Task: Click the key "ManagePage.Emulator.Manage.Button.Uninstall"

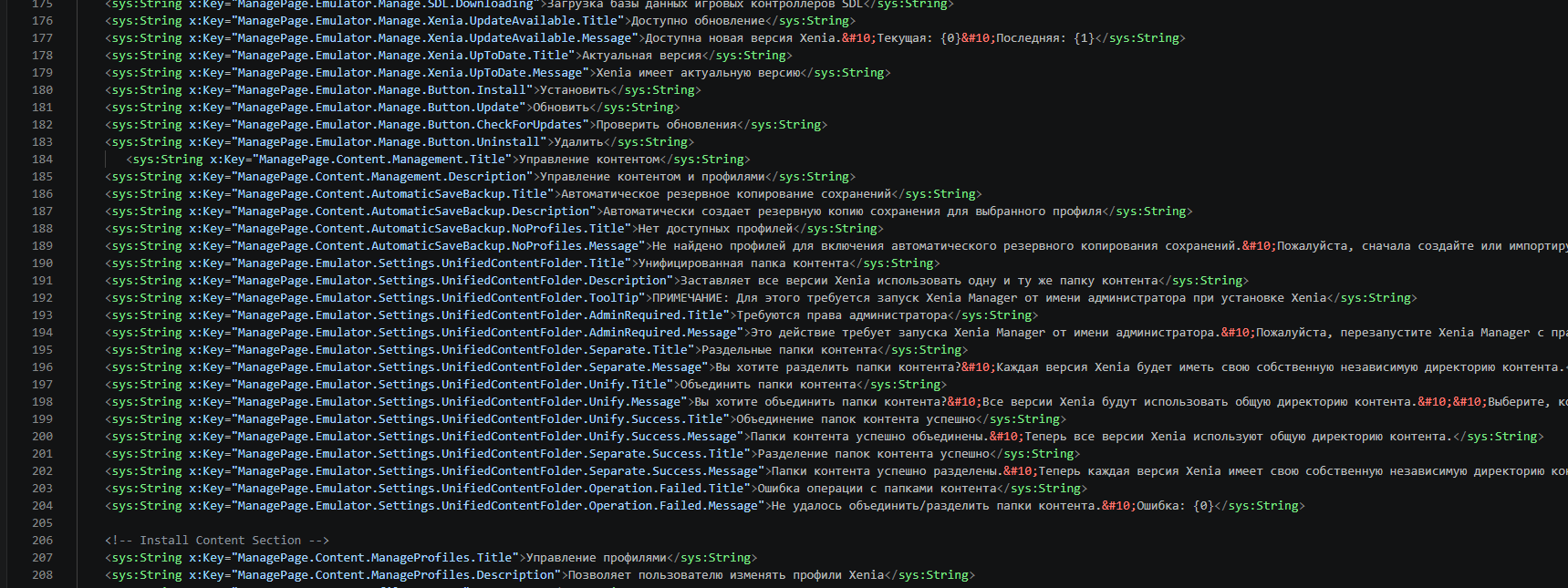Action: coord(389,141)
